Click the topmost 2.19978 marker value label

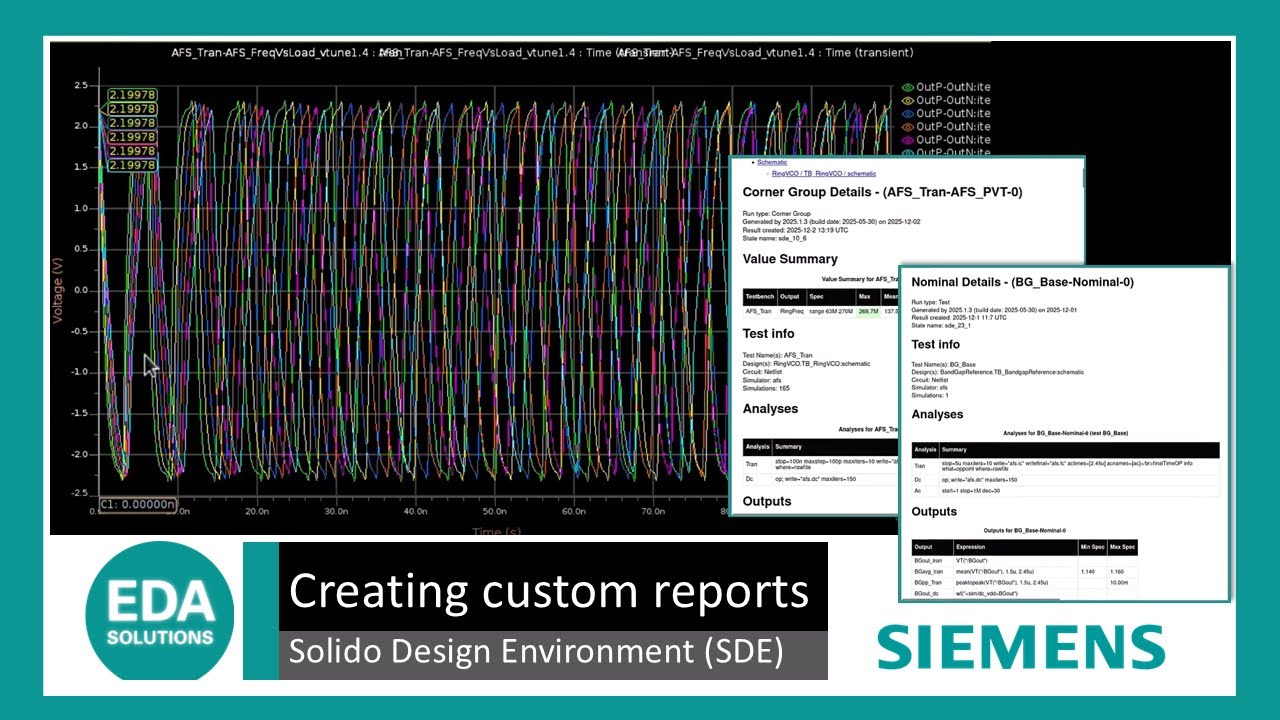click(x=132, y=95)
